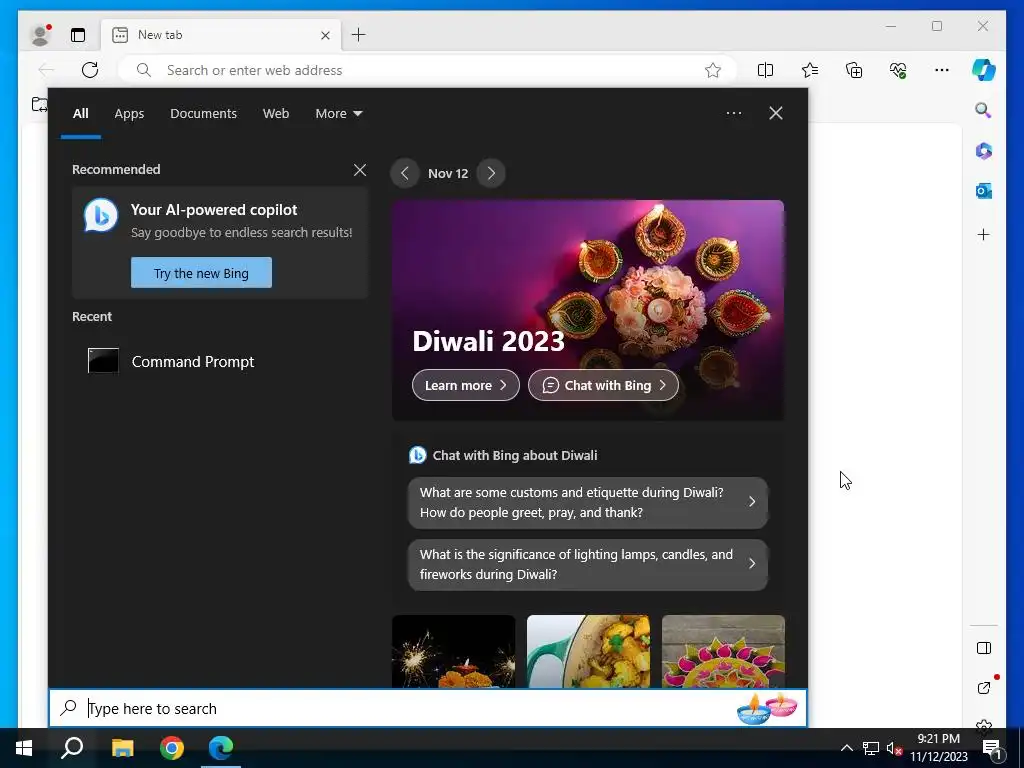Screen dimensions: 1024x768
Task: Go to previous day before Nov 12
Action: click(405, 173)
